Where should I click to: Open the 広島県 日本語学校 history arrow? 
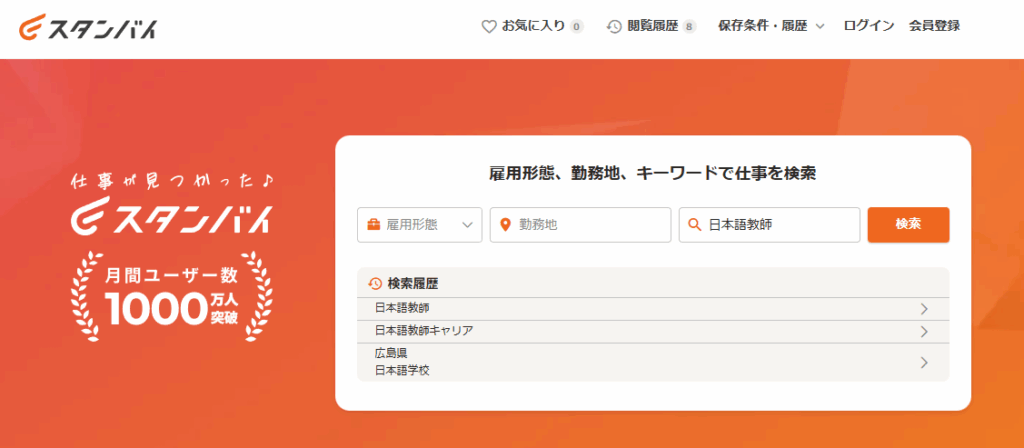pos(924,362)
